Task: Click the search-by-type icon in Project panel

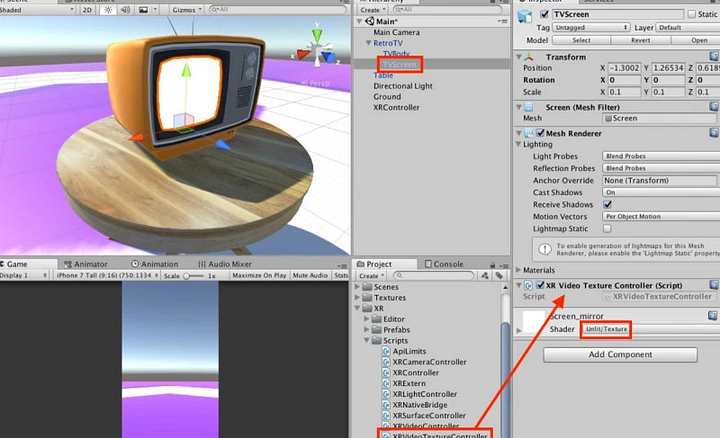Action: [x=485, y=275]
